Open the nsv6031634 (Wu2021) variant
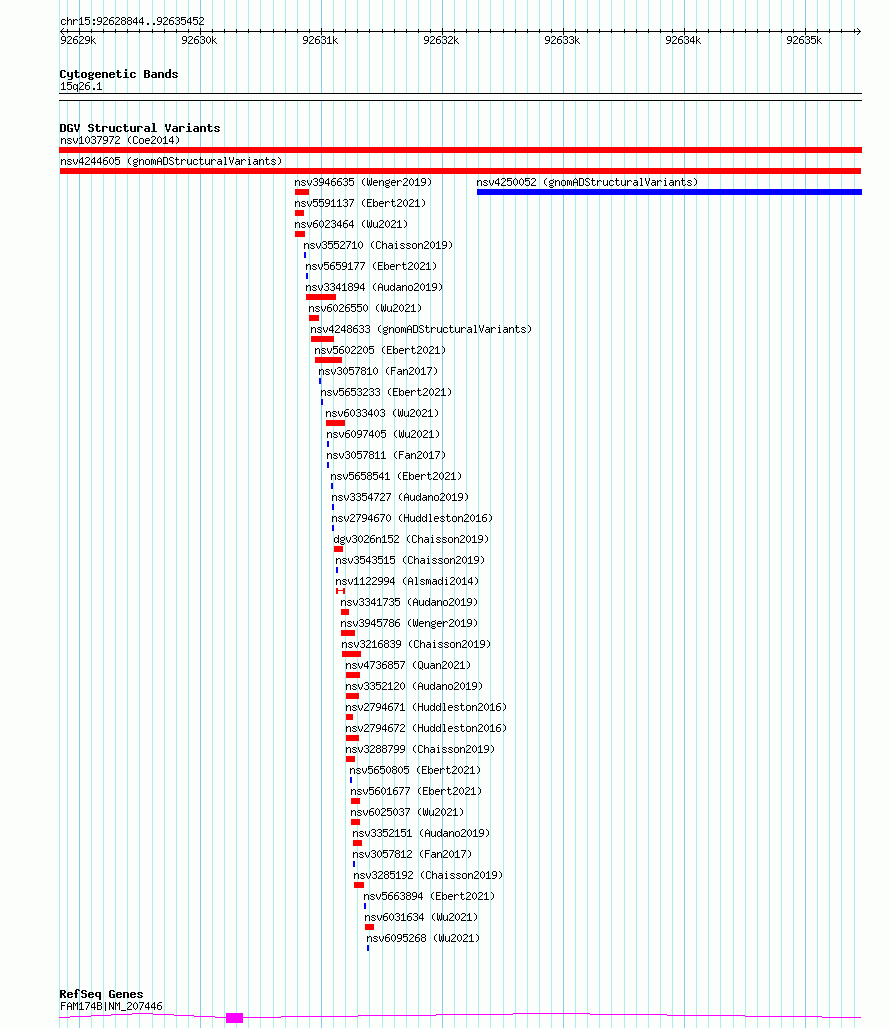The height and width of the screenshot is (1028, 890). coord(421,917)
